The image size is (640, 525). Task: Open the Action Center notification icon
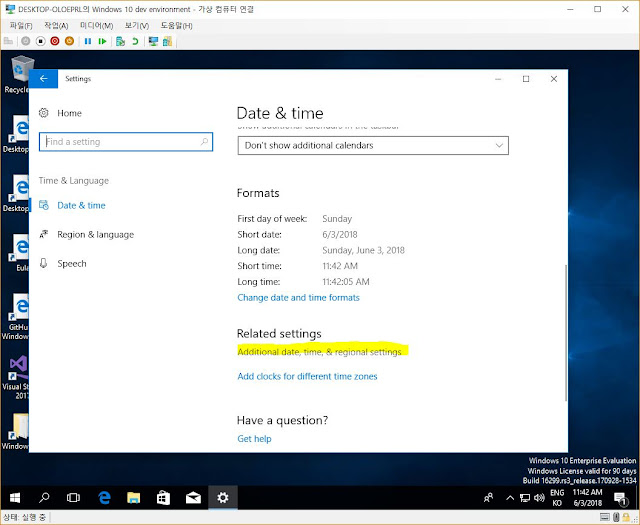pyautogui.click(x=621, y=498)
